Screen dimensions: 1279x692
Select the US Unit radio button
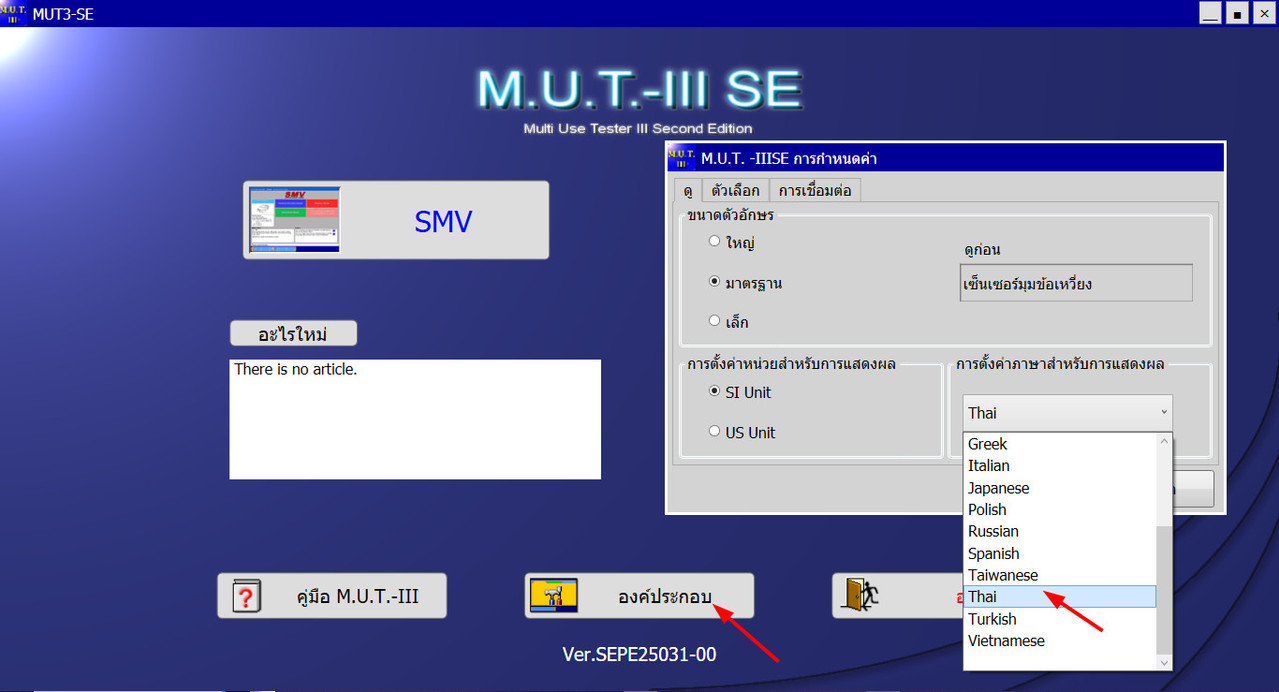[714, 431]
